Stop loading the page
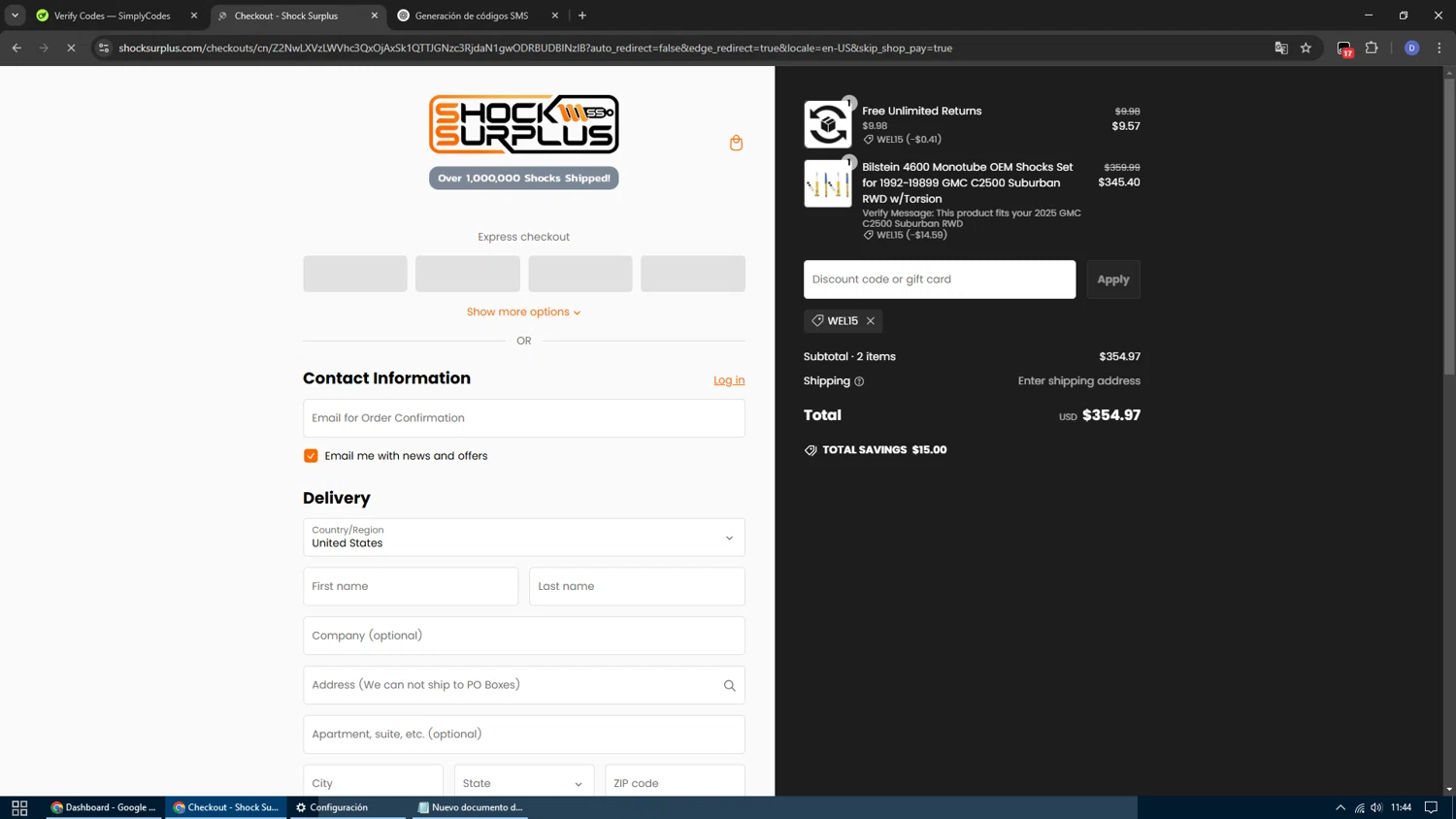 pos(71,48)
